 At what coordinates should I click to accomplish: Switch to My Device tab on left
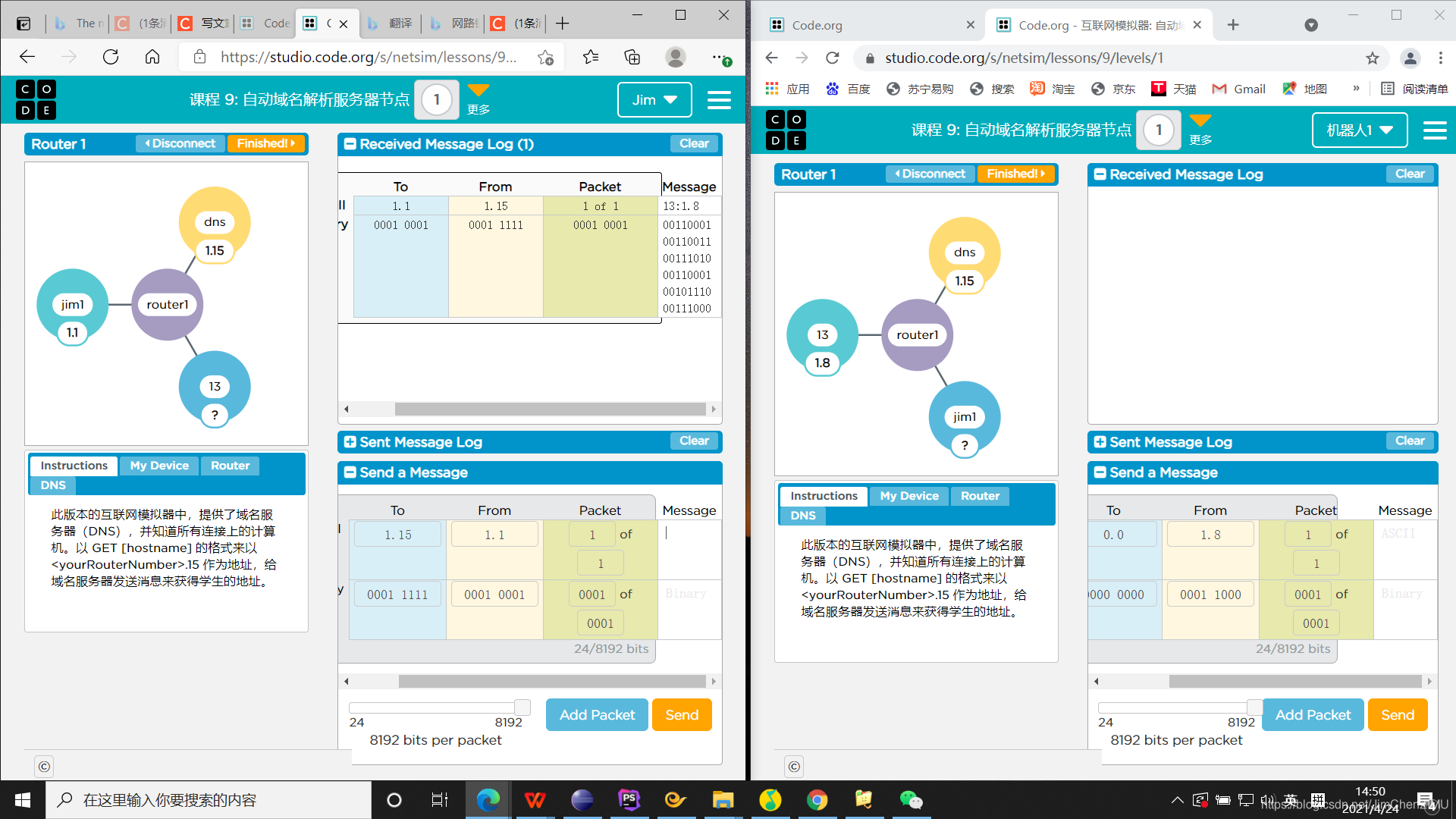(159, 466)
